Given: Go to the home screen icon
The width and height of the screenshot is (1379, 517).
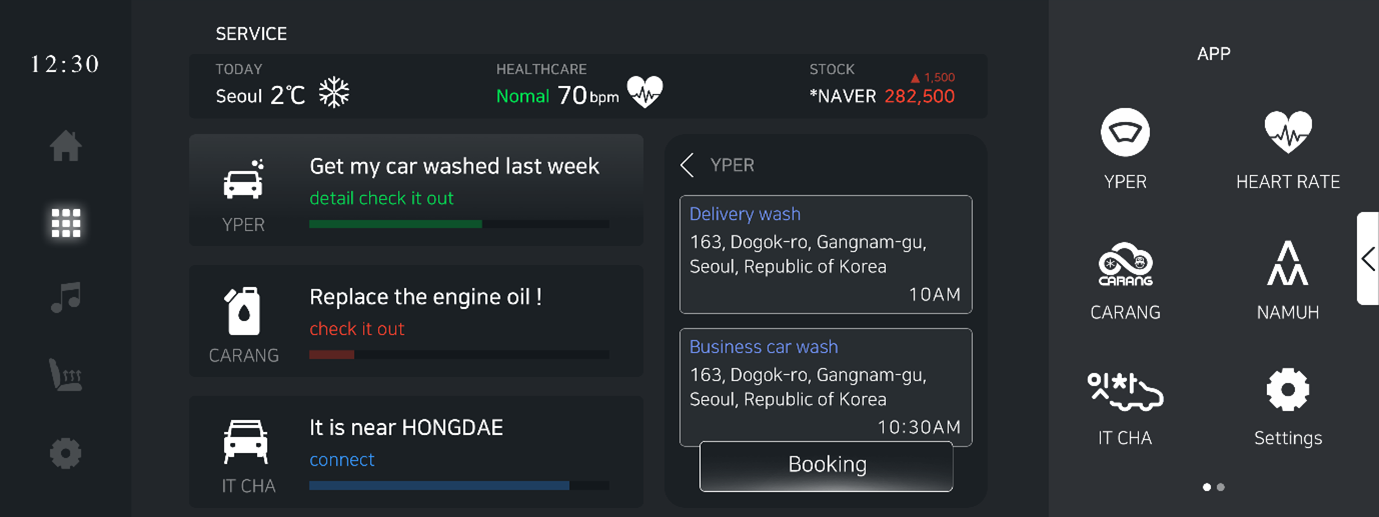Looking at the screenshot, I should pyautogui.click(x=66, y=146).
